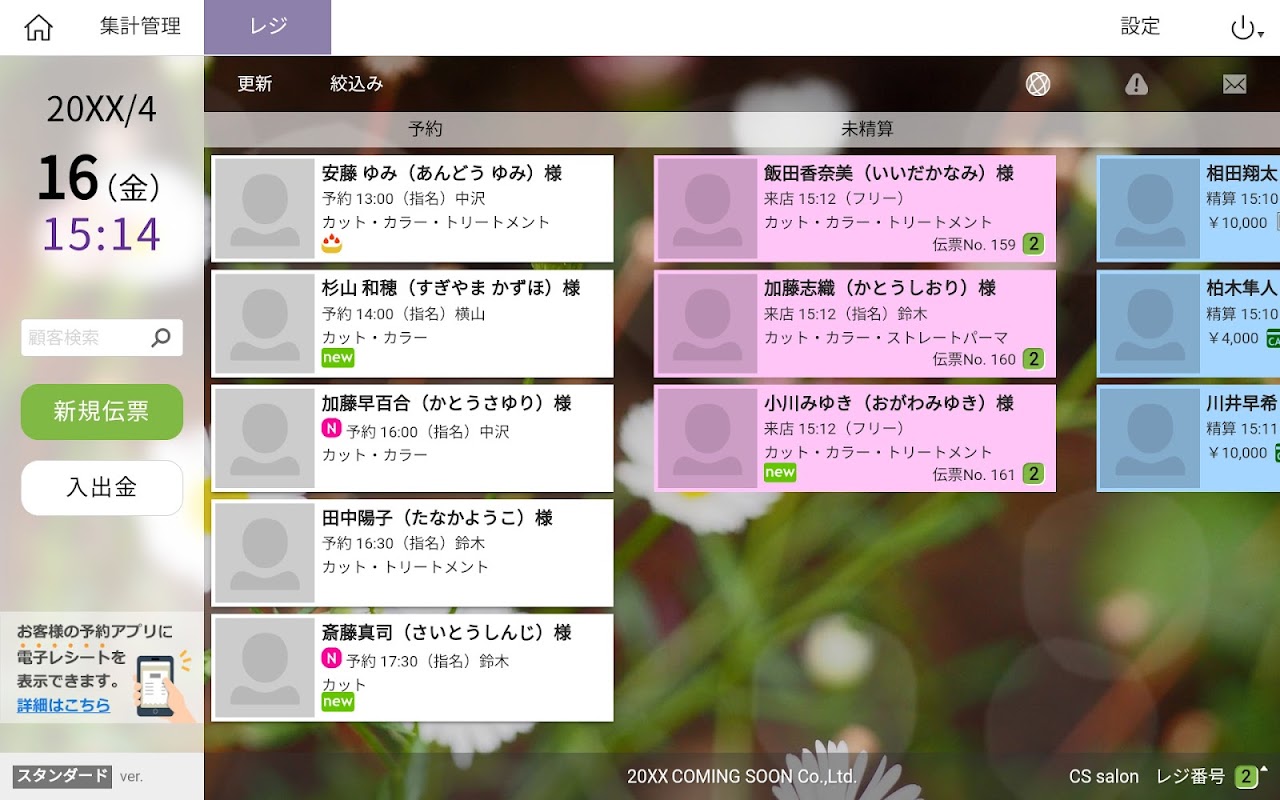Click the magnifier icon in customer search
The height and width of the screenshot is (800, 1280).
(161, 338)
